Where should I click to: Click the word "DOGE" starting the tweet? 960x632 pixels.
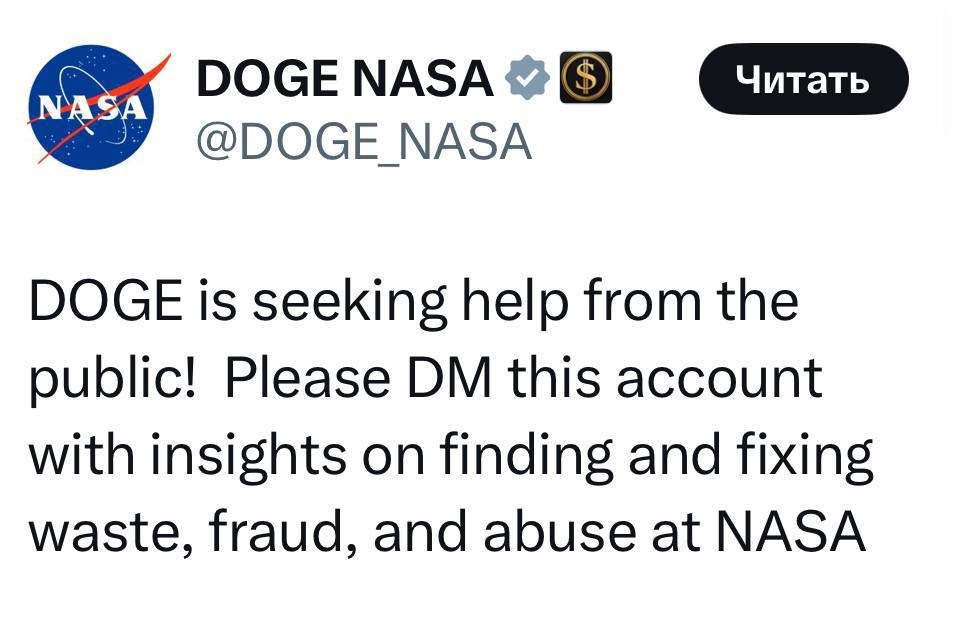pyautogui.click(x=105, y=301)
